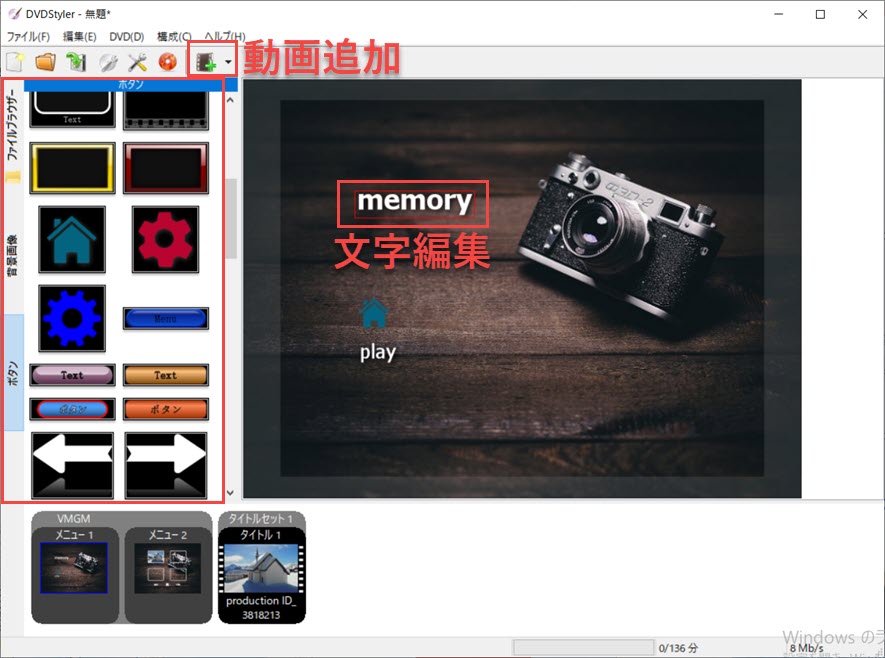885x658 pixels.
Task: Open an existing project file
Action: (x=45, y=61)
